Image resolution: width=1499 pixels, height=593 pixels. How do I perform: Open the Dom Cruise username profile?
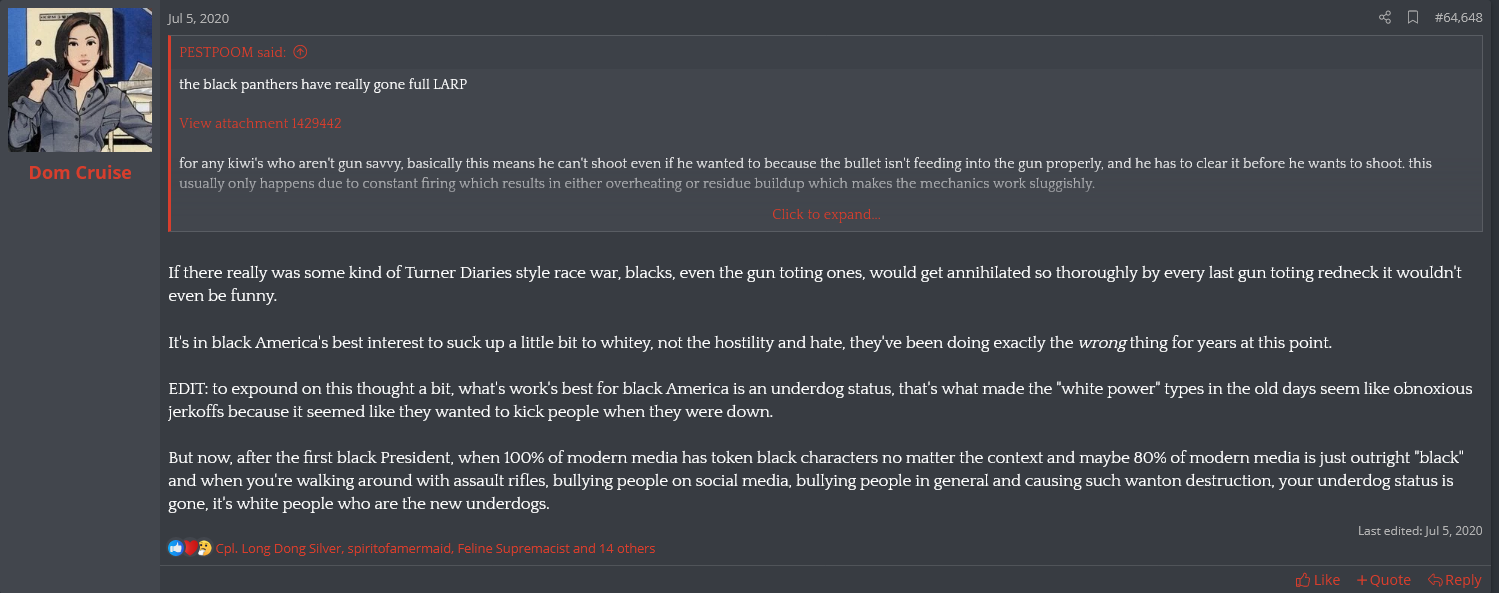click(80, 172)
